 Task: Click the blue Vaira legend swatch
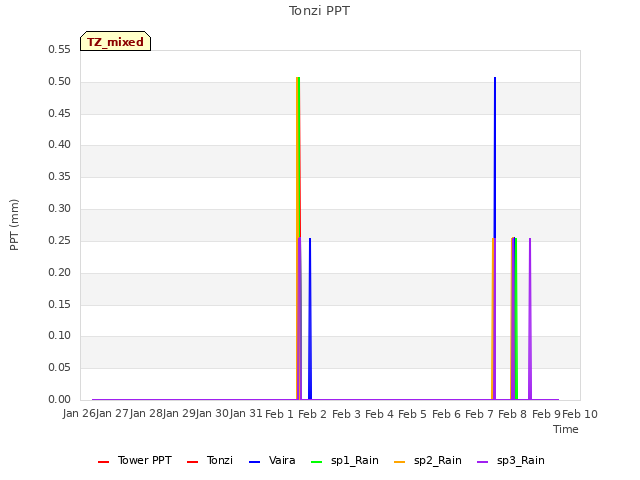point(254,462)
